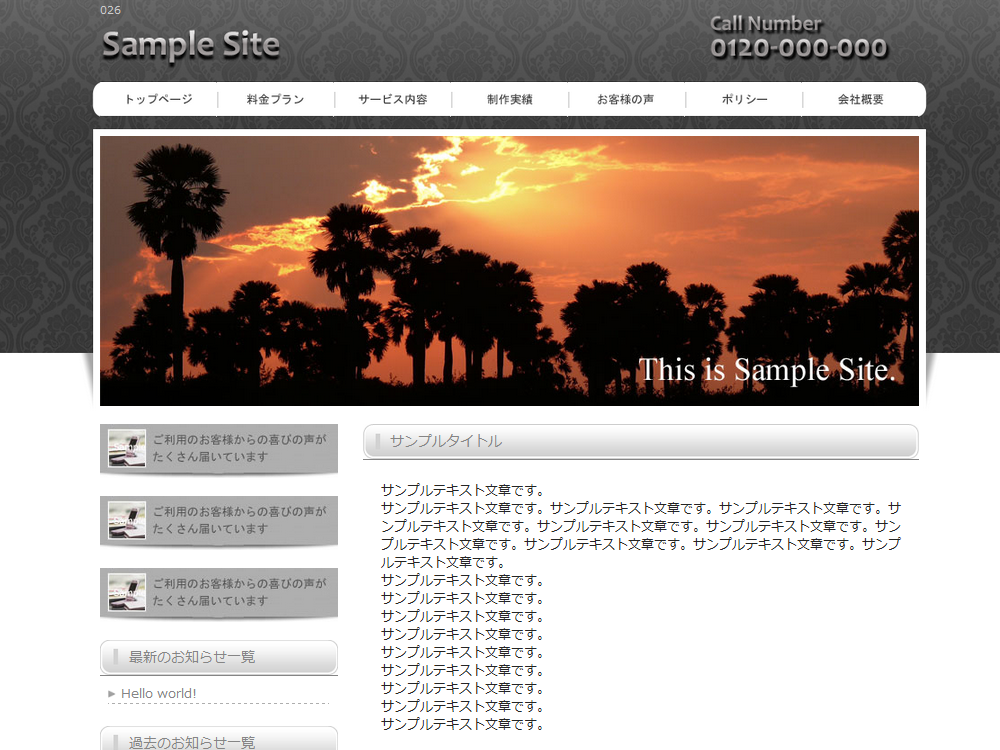Select 制作実績 in the navigation bar
This screenshot has height=750, width=1000.
pos(510,99)
